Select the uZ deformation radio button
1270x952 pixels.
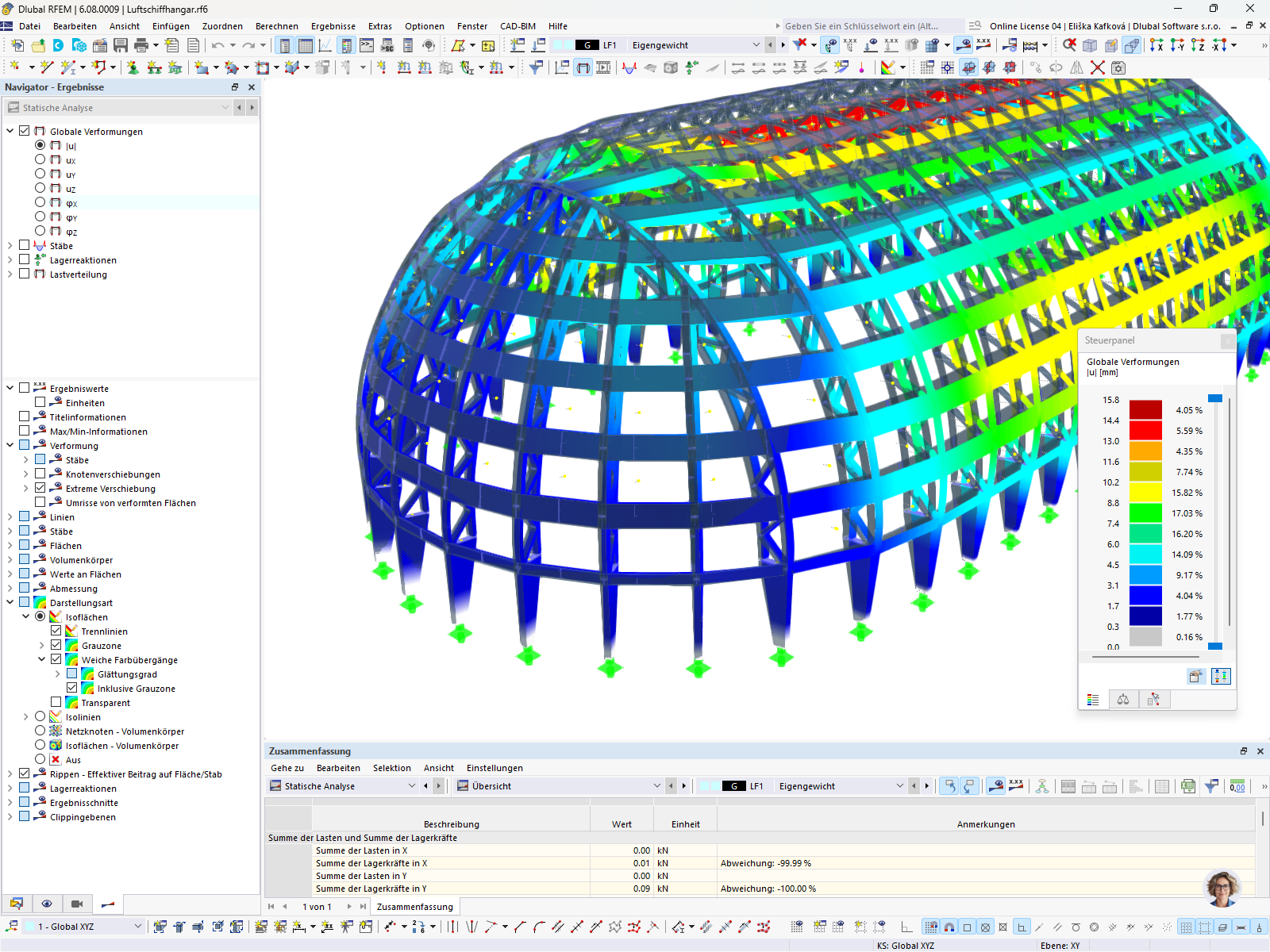point(40,187)
